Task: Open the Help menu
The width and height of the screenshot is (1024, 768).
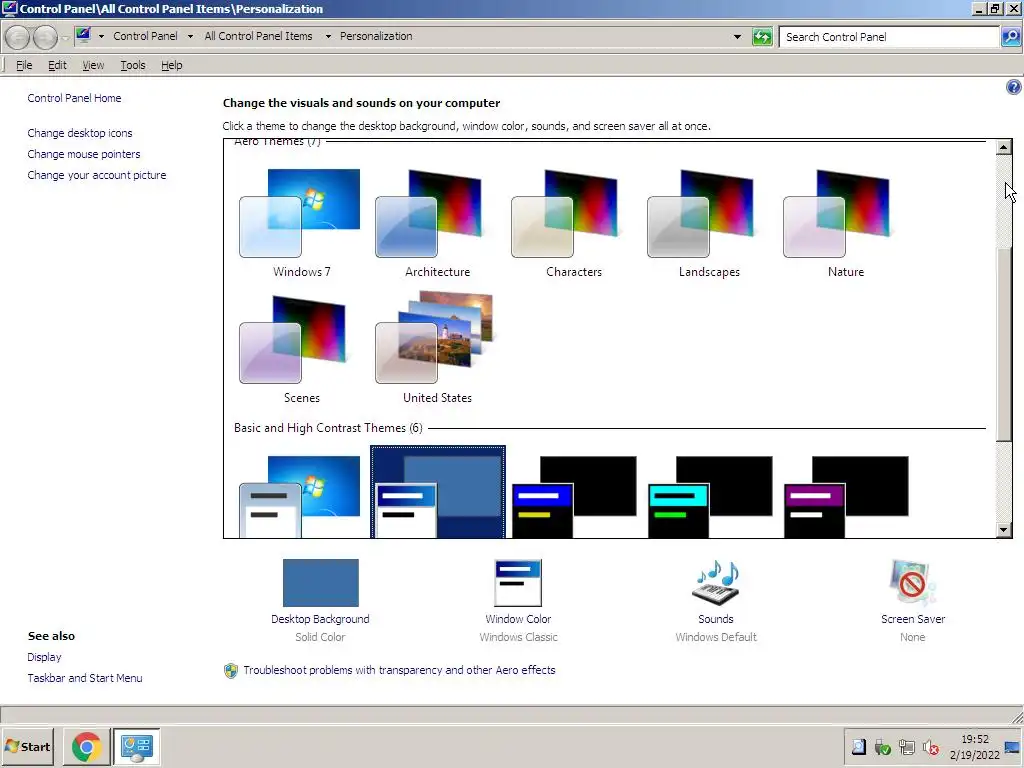Action: pos(172,65)
